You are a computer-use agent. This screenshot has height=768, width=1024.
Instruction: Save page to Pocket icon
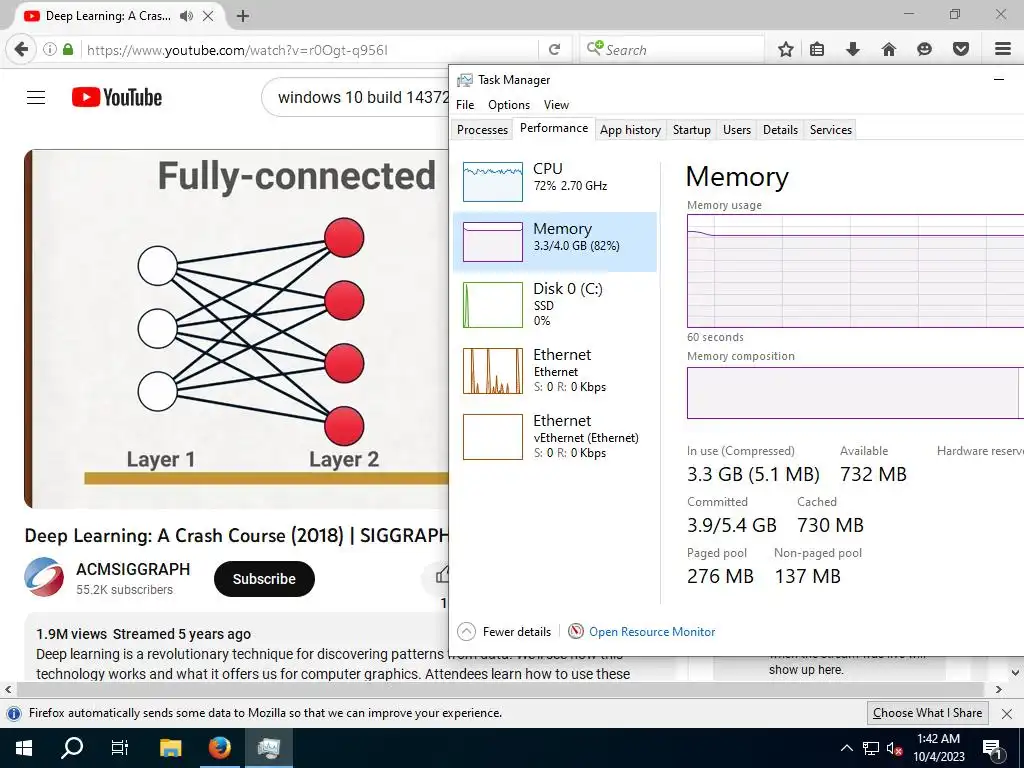coord(961,50)
